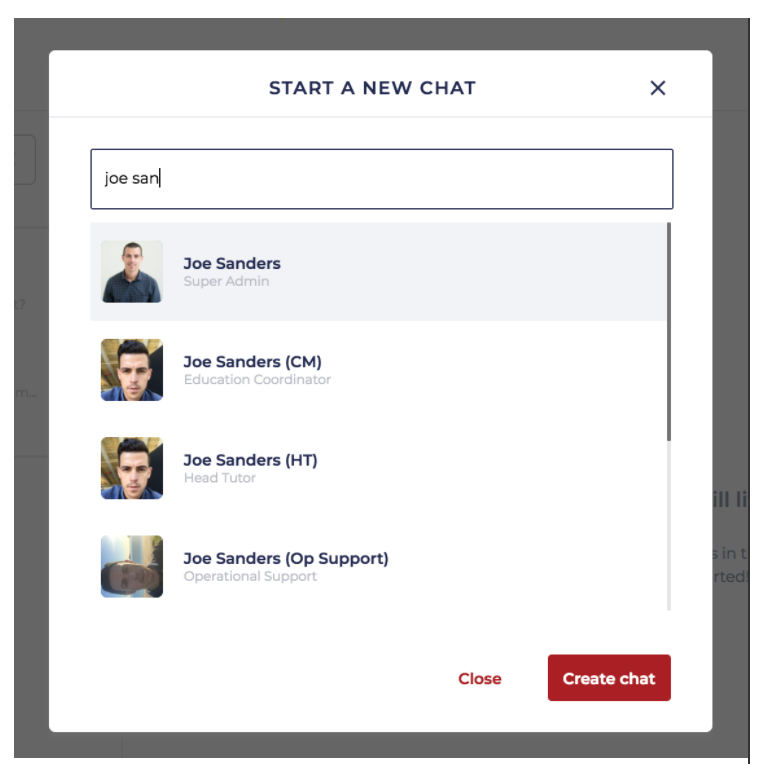Viewport: 772px width, 778px height.
Task: Select the Joe Sanders (HT) name
Action: coord(250,459)
